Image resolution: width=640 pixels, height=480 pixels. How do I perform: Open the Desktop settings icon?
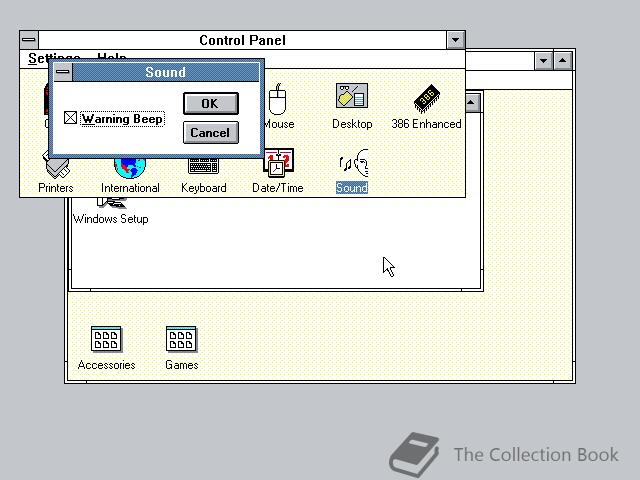[x=352, y=96]
